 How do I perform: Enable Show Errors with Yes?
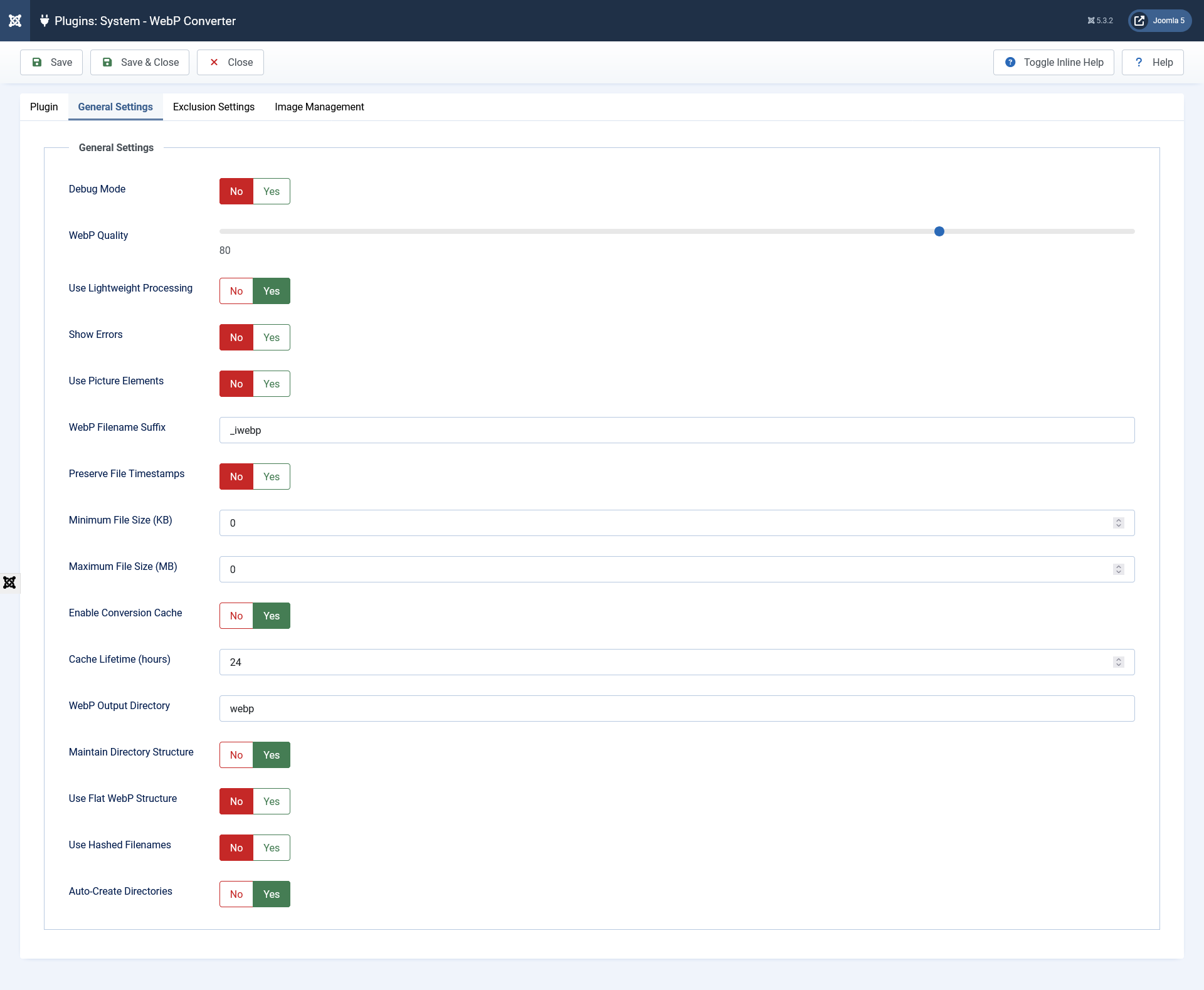(272, 337)
